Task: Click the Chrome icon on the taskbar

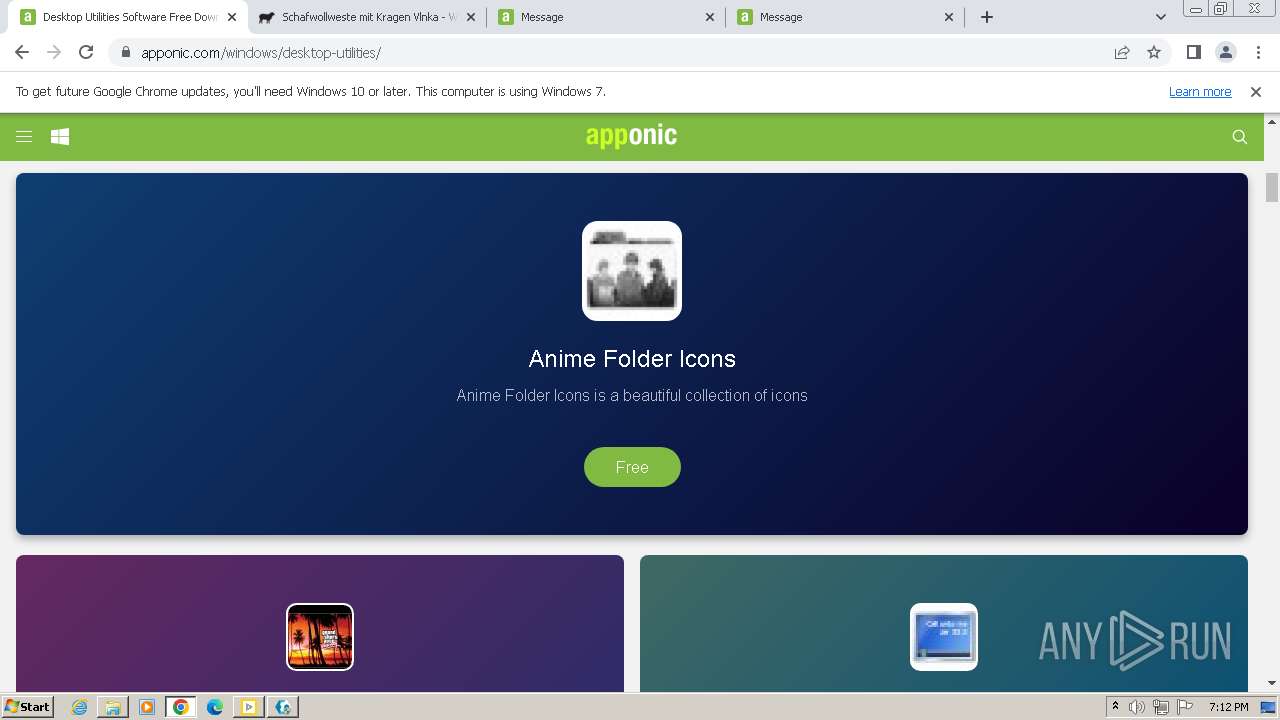Action: click(x=181, y=707)
